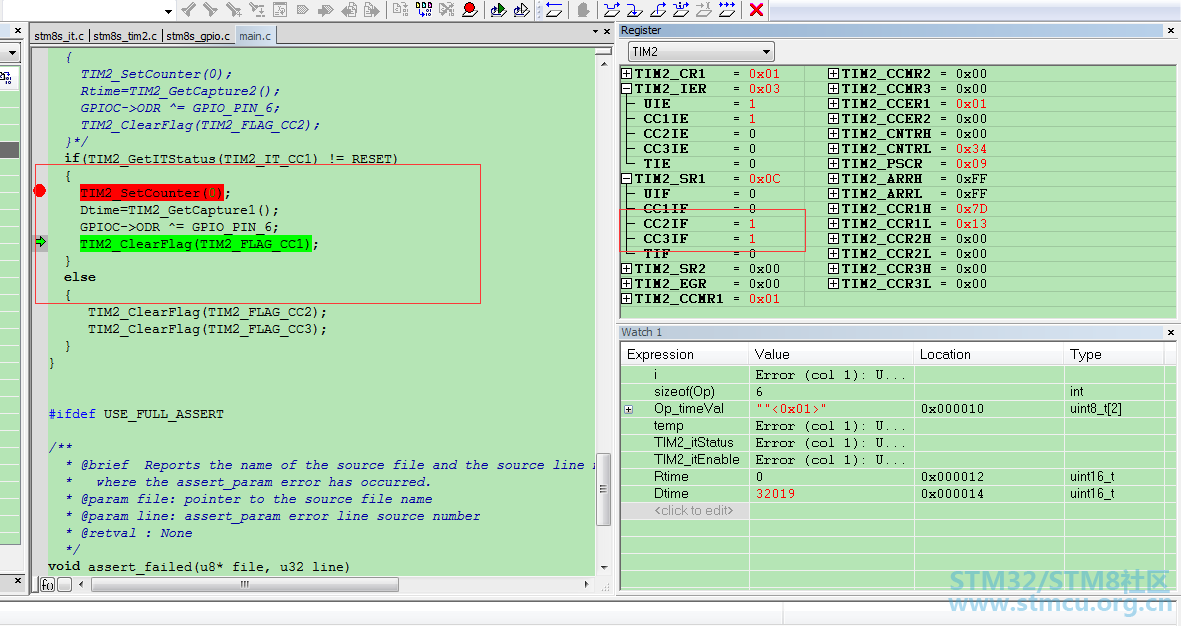Expand the TIM2_CCMR1 register node
Image resolution: width=1181 pixels, height=626 pixels.
tap(626, 298)
